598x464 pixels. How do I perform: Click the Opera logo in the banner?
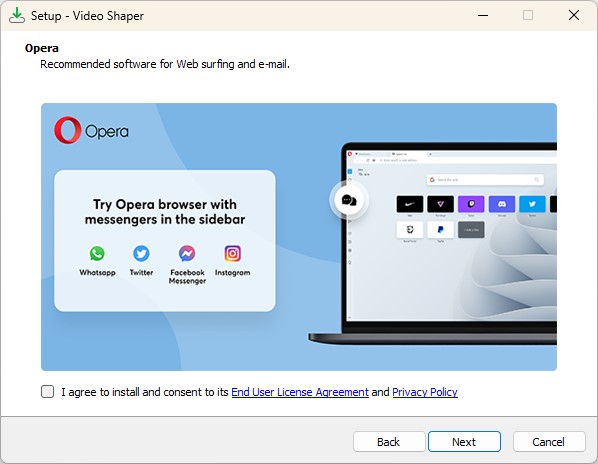(91, 130)
